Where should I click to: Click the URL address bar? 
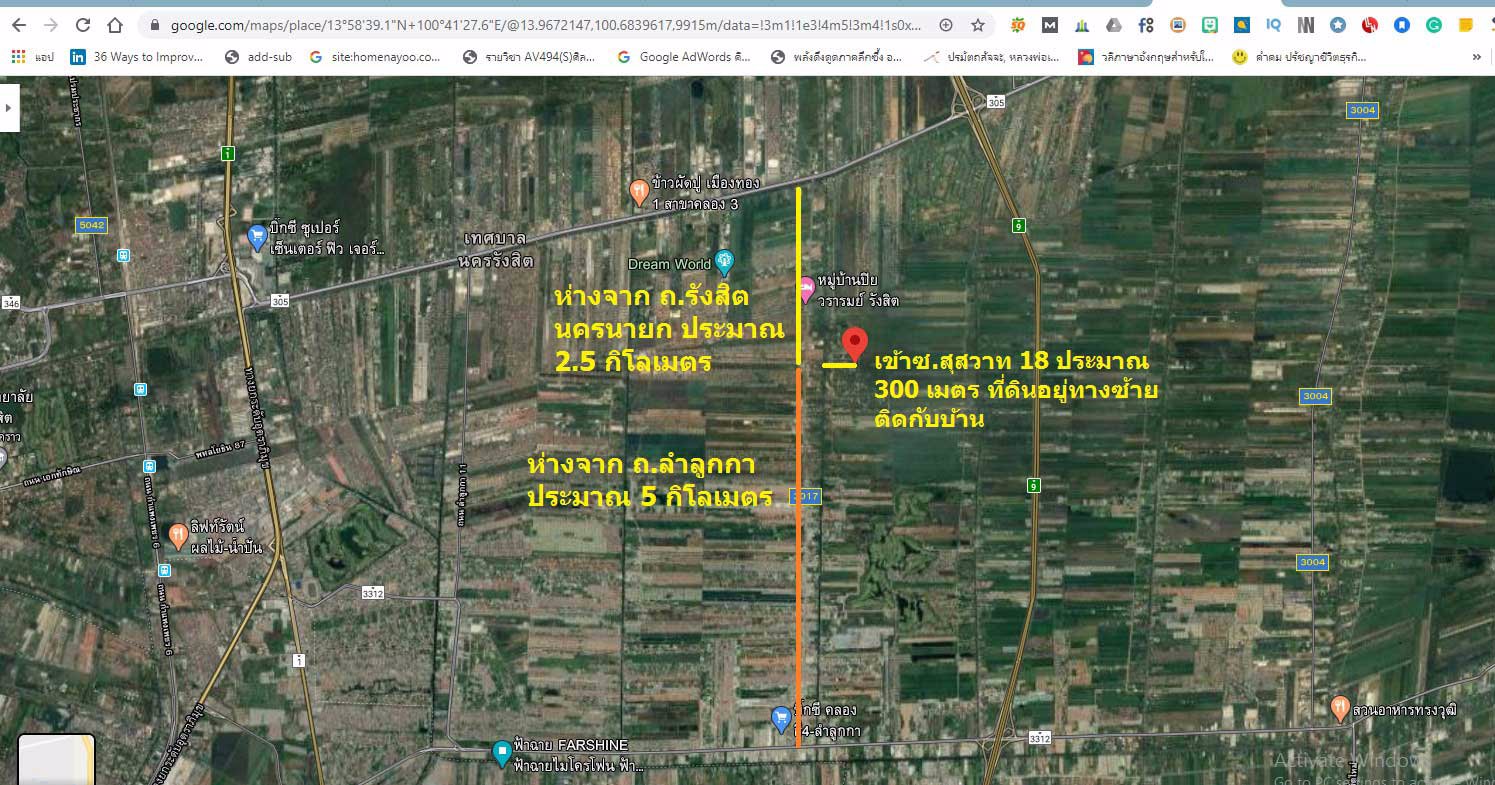[540, 25]
